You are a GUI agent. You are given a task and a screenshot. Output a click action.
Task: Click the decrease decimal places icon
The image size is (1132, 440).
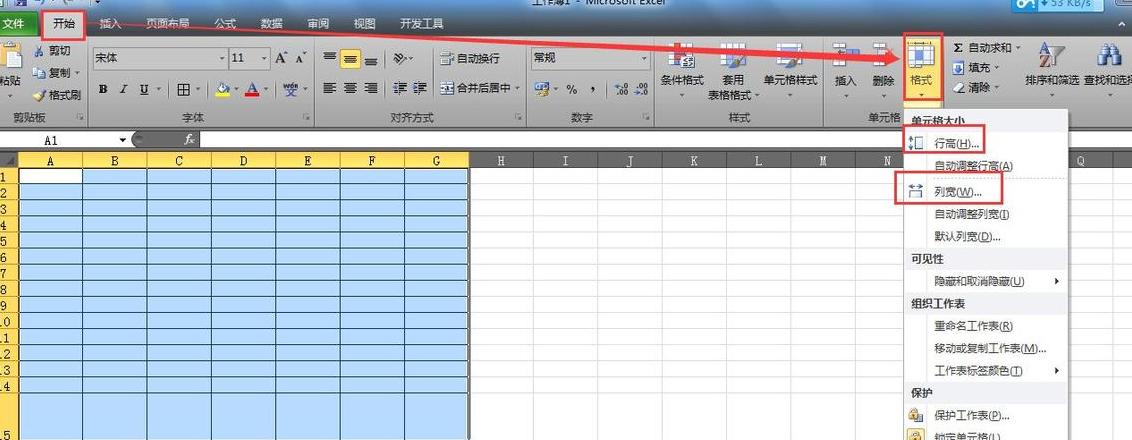click(x=640, y=89)
